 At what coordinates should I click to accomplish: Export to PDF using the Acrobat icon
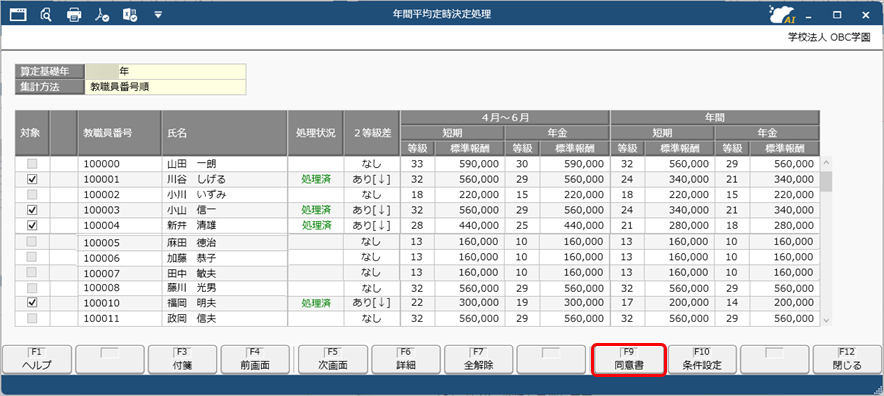click(101, 15)
